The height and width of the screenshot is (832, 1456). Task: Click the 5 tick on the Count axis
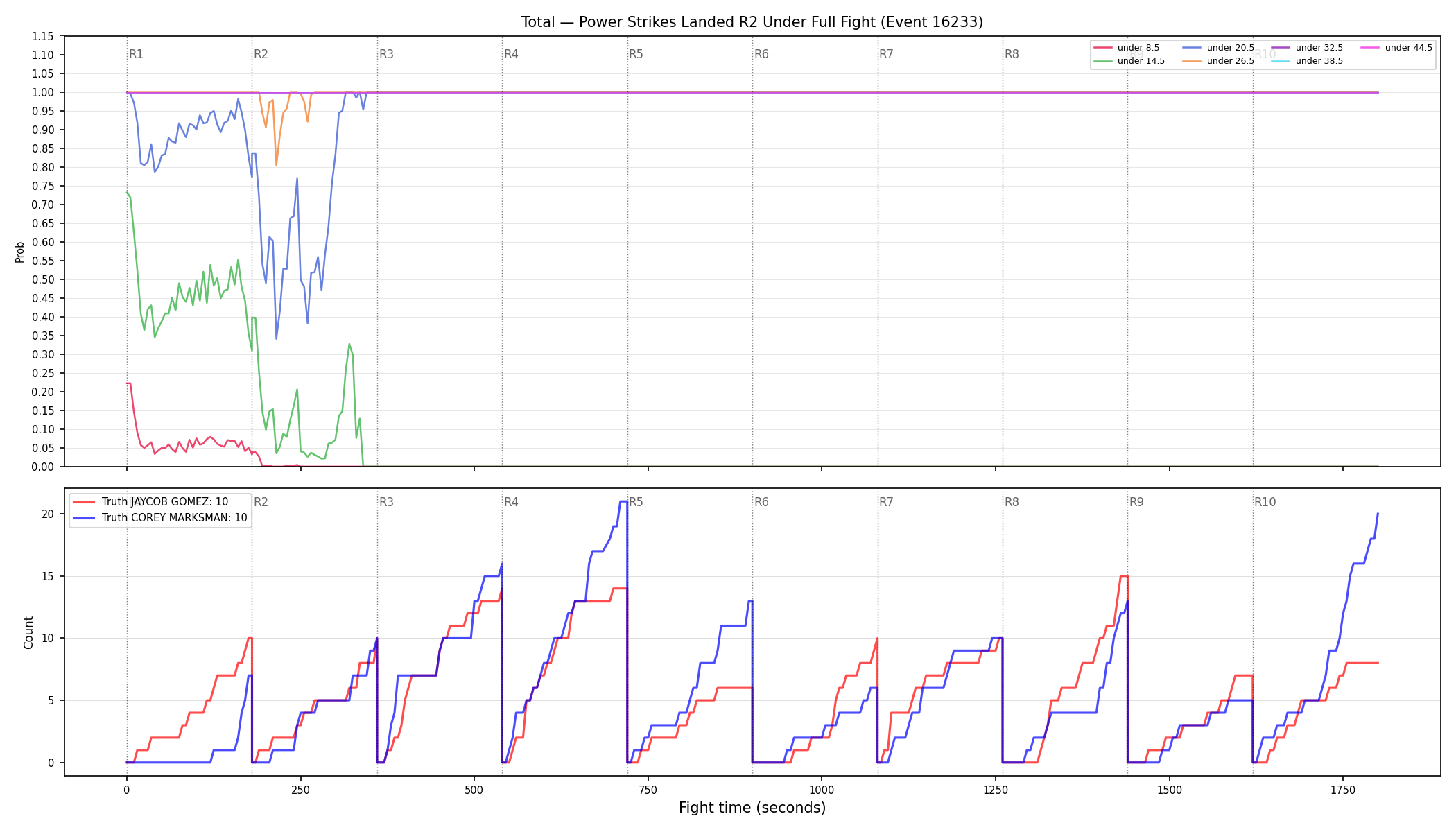pyautogui.click(x=51, y=700)
